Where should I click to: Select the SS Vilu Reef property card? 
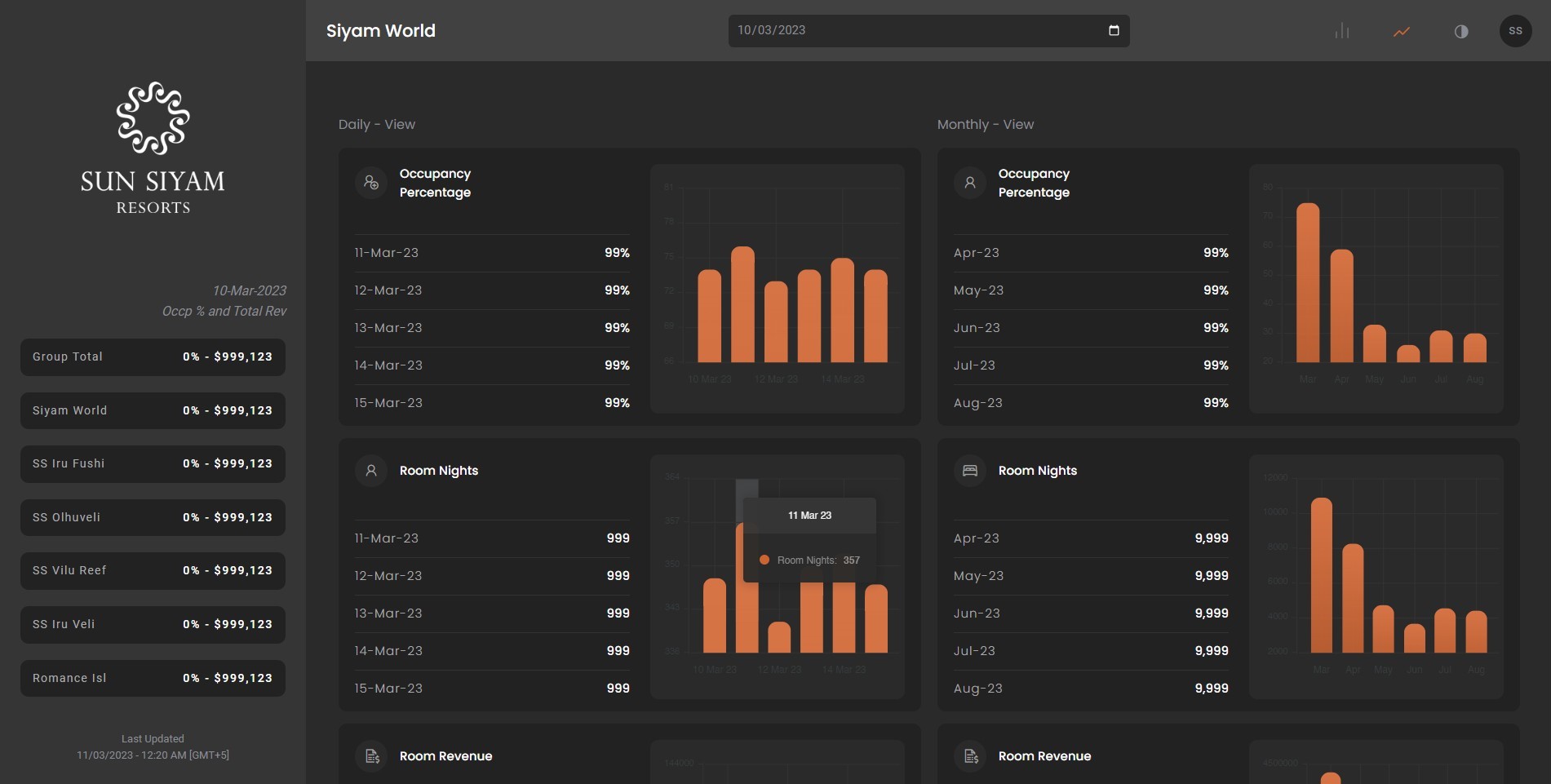tap(153, 570)
